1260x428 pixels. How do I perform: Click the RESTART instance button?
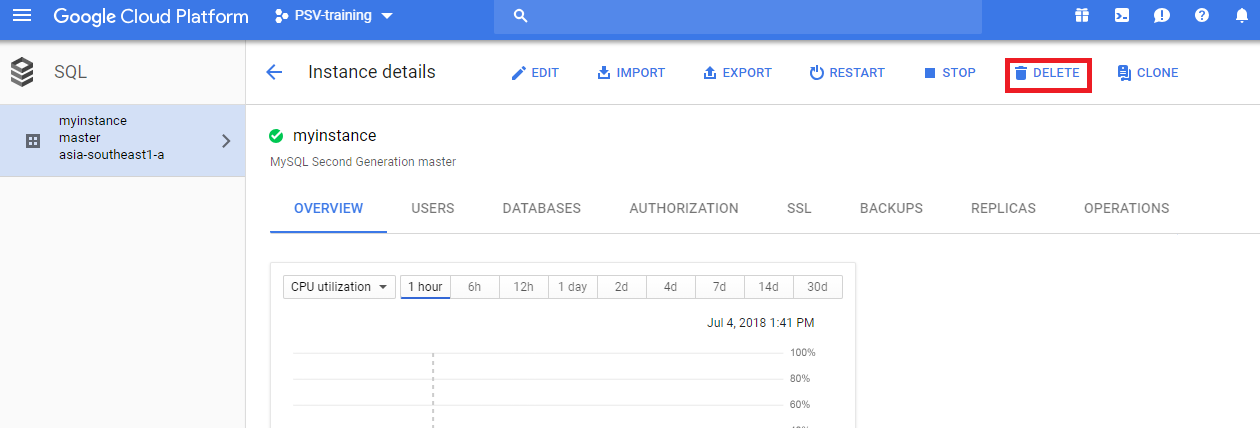(x=847, y=73)
